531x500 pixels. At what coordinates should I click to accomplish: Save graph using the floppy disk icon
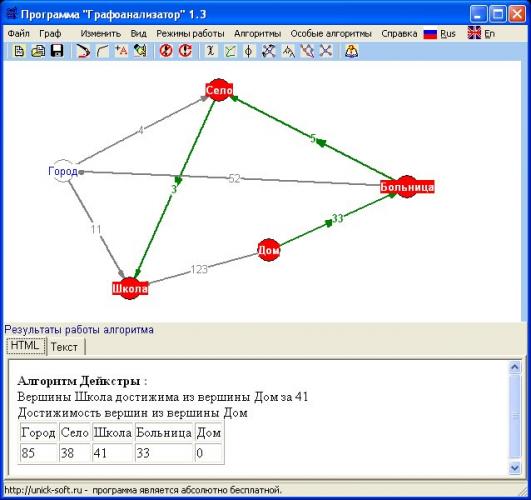pos(57,51)
